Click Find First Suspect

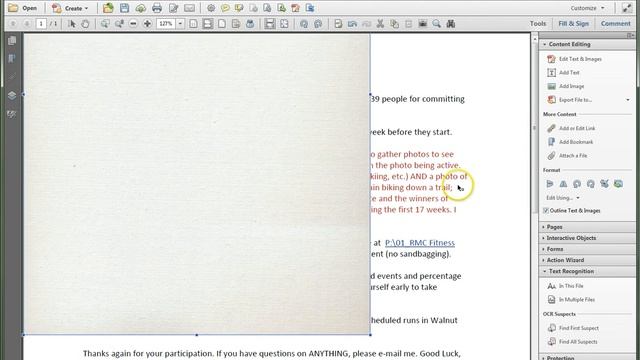(573, 328)
